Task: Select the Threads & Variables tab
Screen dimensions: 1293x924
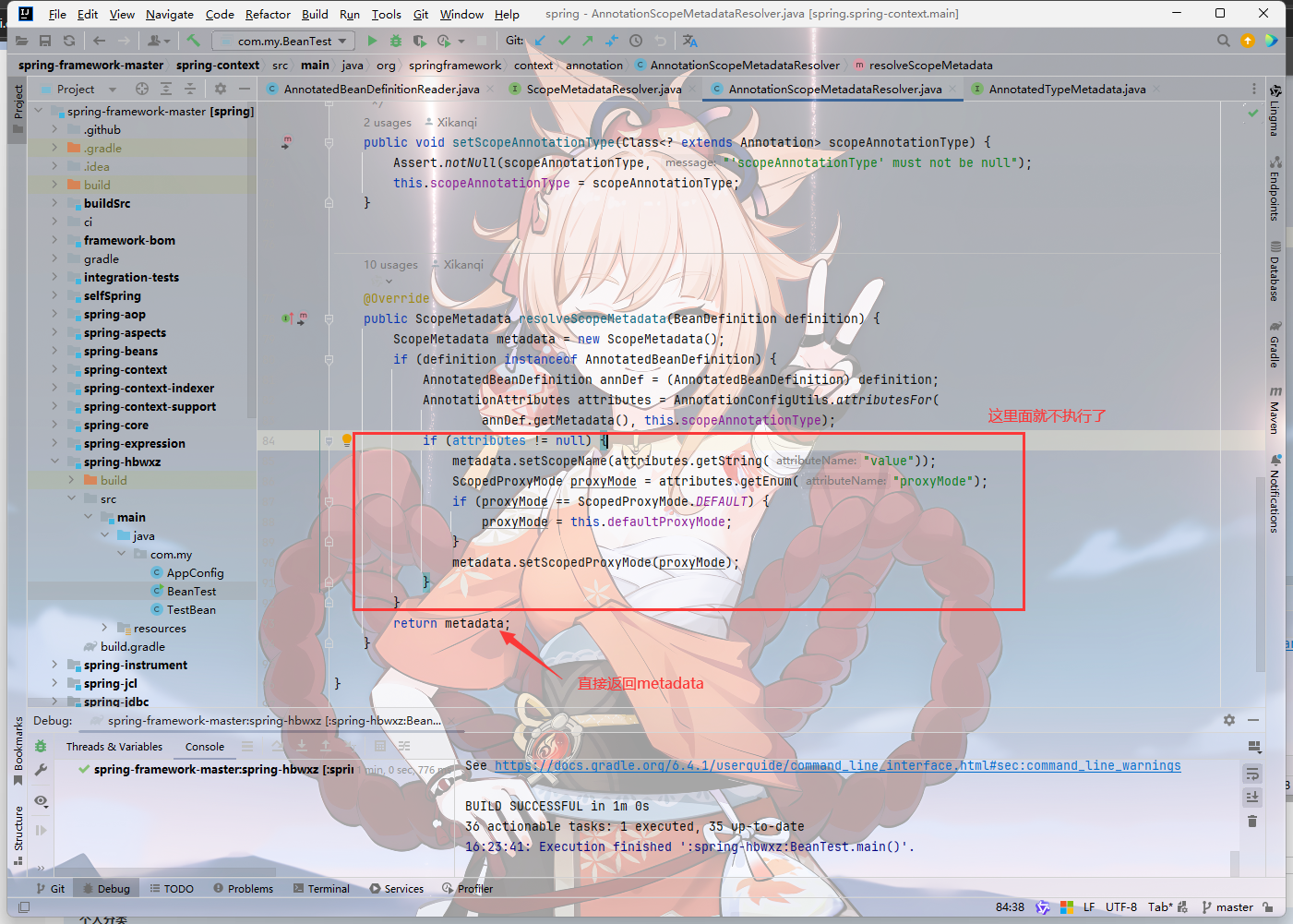Action: (114, 746)
